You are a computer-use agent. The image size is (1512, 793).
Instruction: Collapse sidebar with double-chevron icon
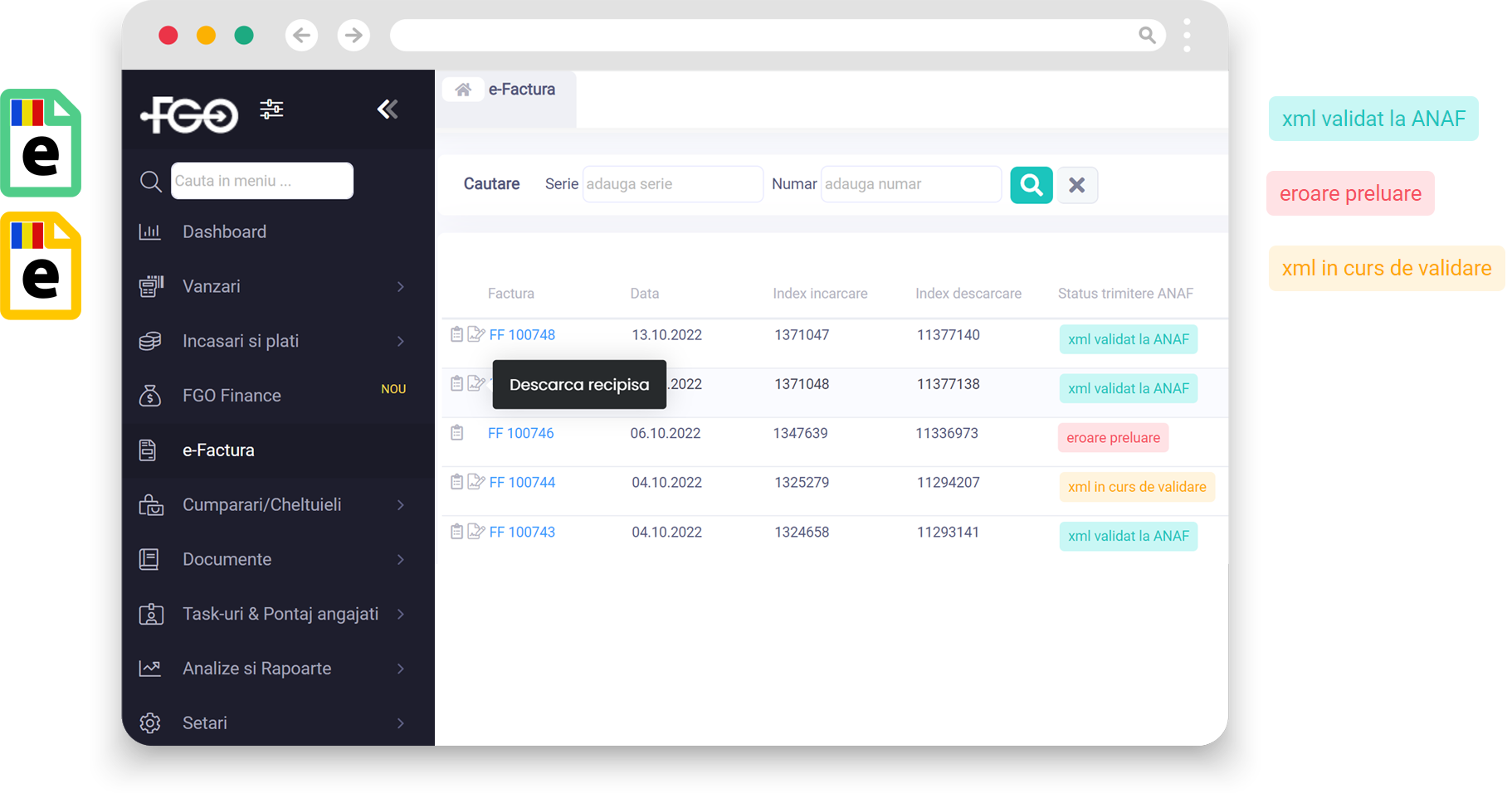[x=388, y=109]
